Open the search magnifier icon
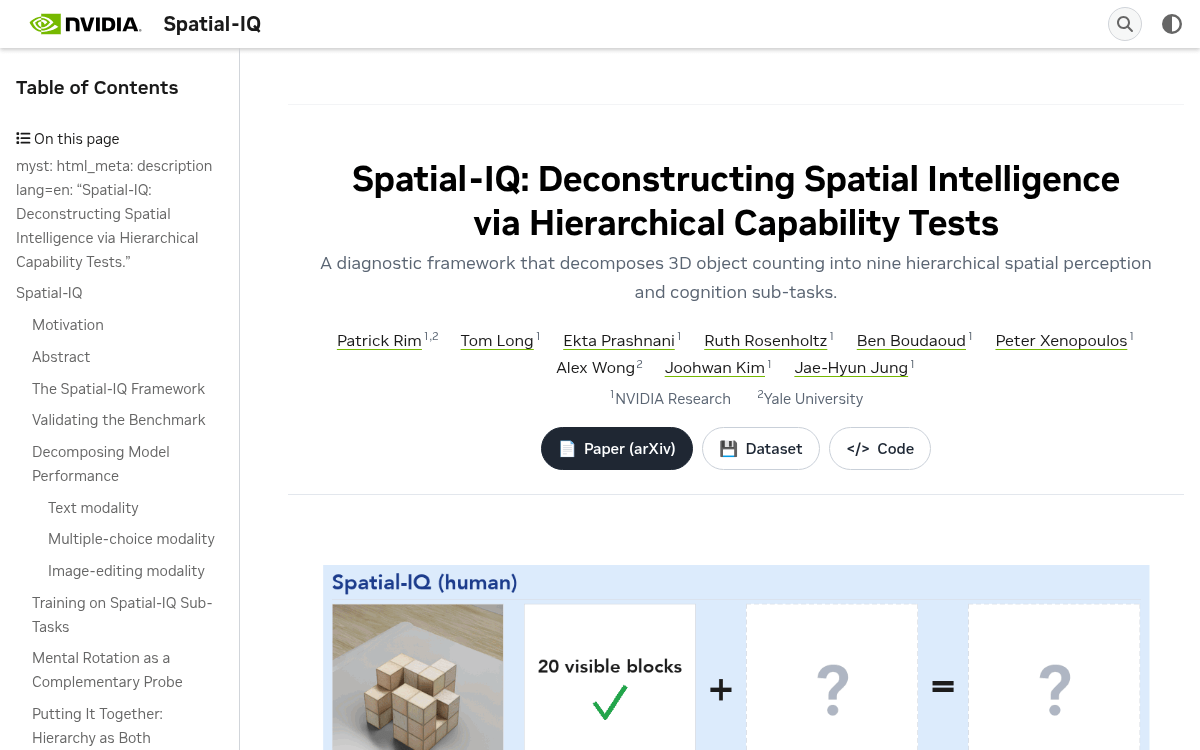Image resolution: width=1200 pixels, height=750 pixels. click(x=1125, y=24)
